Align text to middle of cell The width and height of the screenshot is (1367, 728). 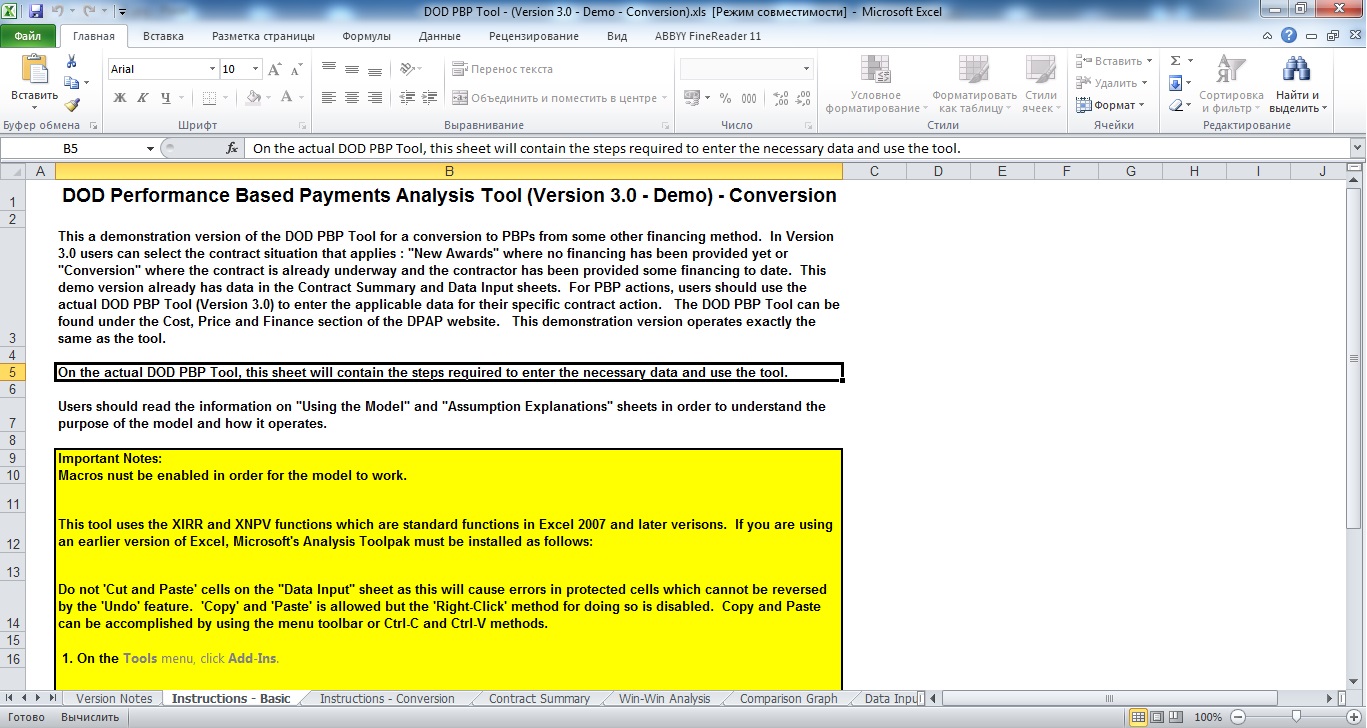coord(351,69)
